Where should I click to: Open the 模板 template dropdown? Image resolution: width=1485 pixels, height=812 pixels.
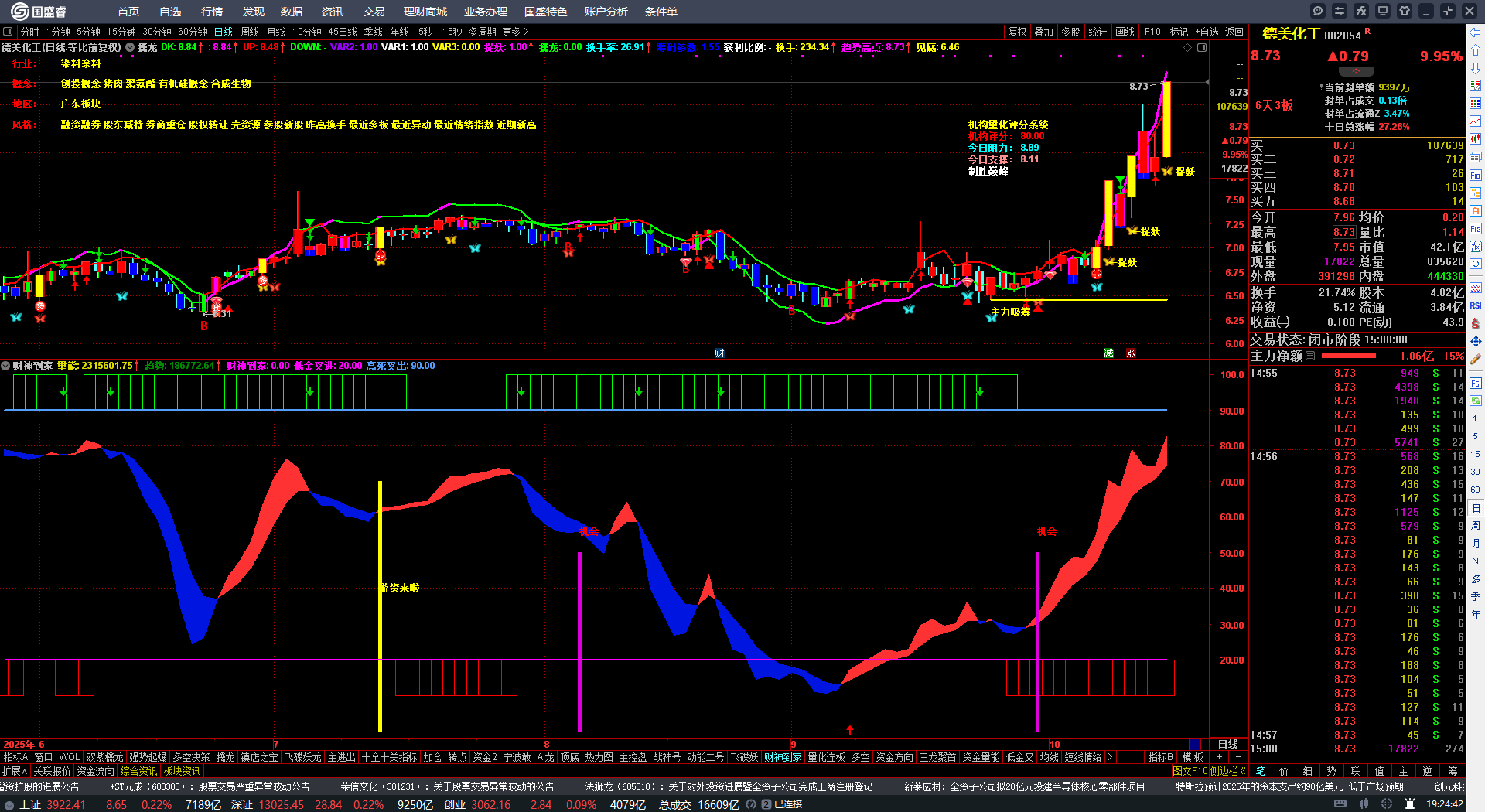[x=1193, y=757]
